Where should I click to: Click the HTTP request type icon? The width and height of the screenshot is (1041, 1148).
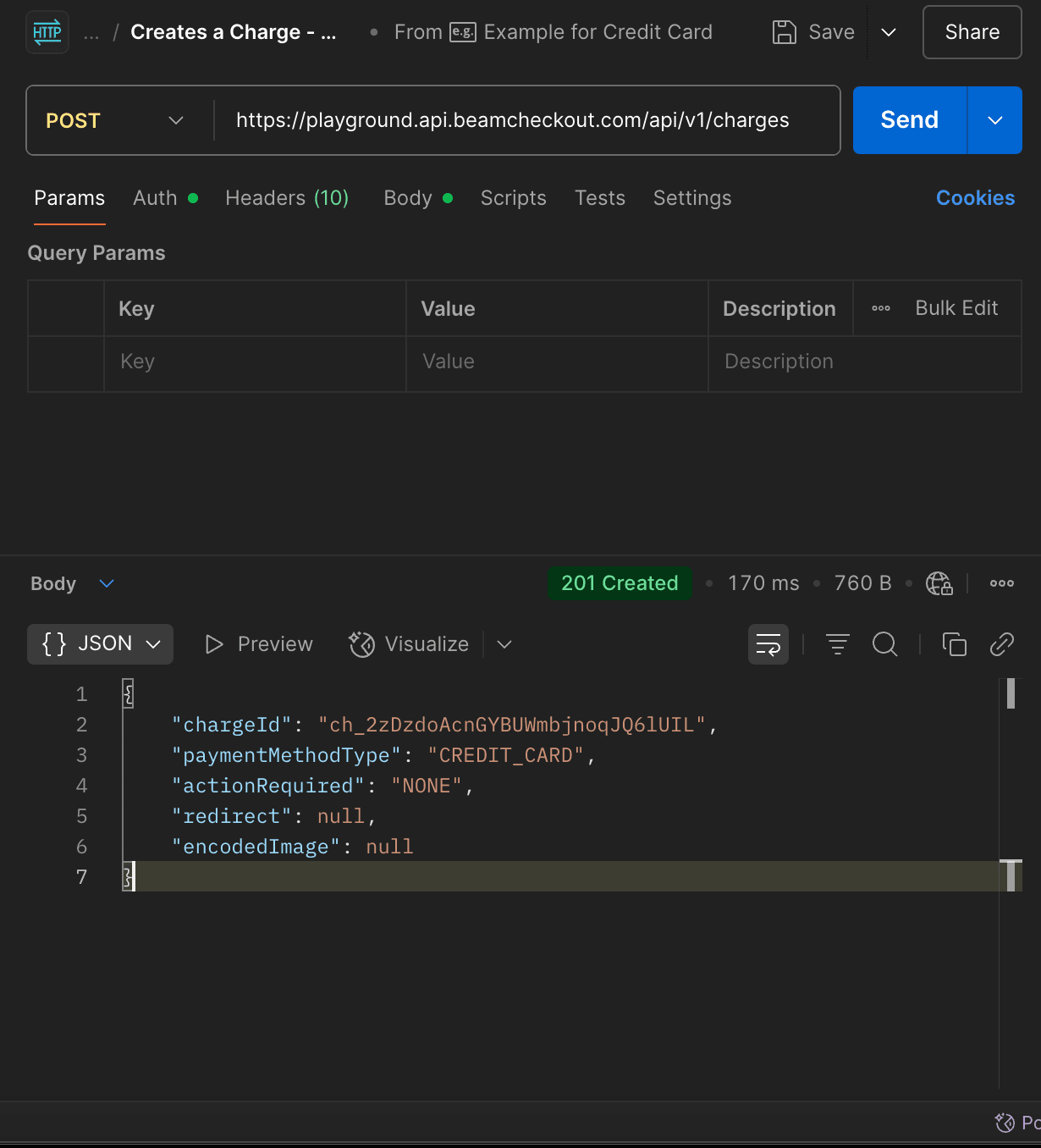(47, 33)
